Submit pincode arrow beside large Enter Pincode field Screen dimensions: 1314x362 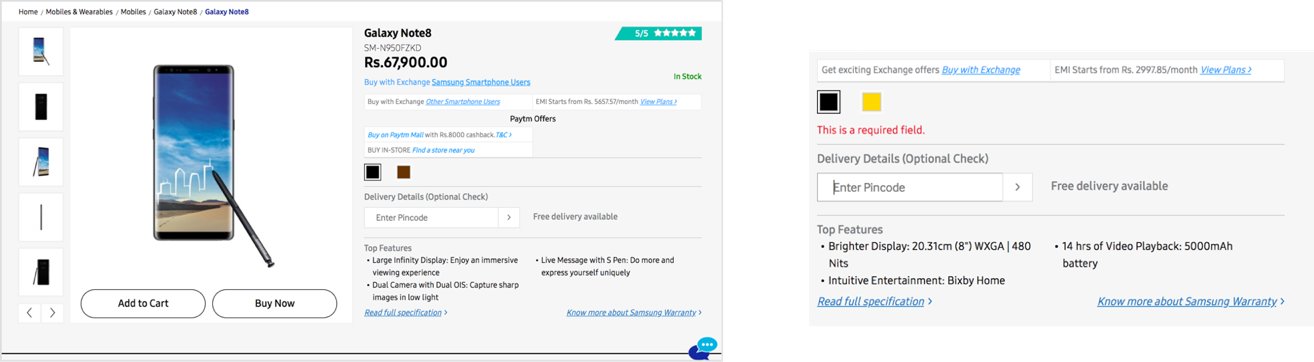[x=1018, y=187]
